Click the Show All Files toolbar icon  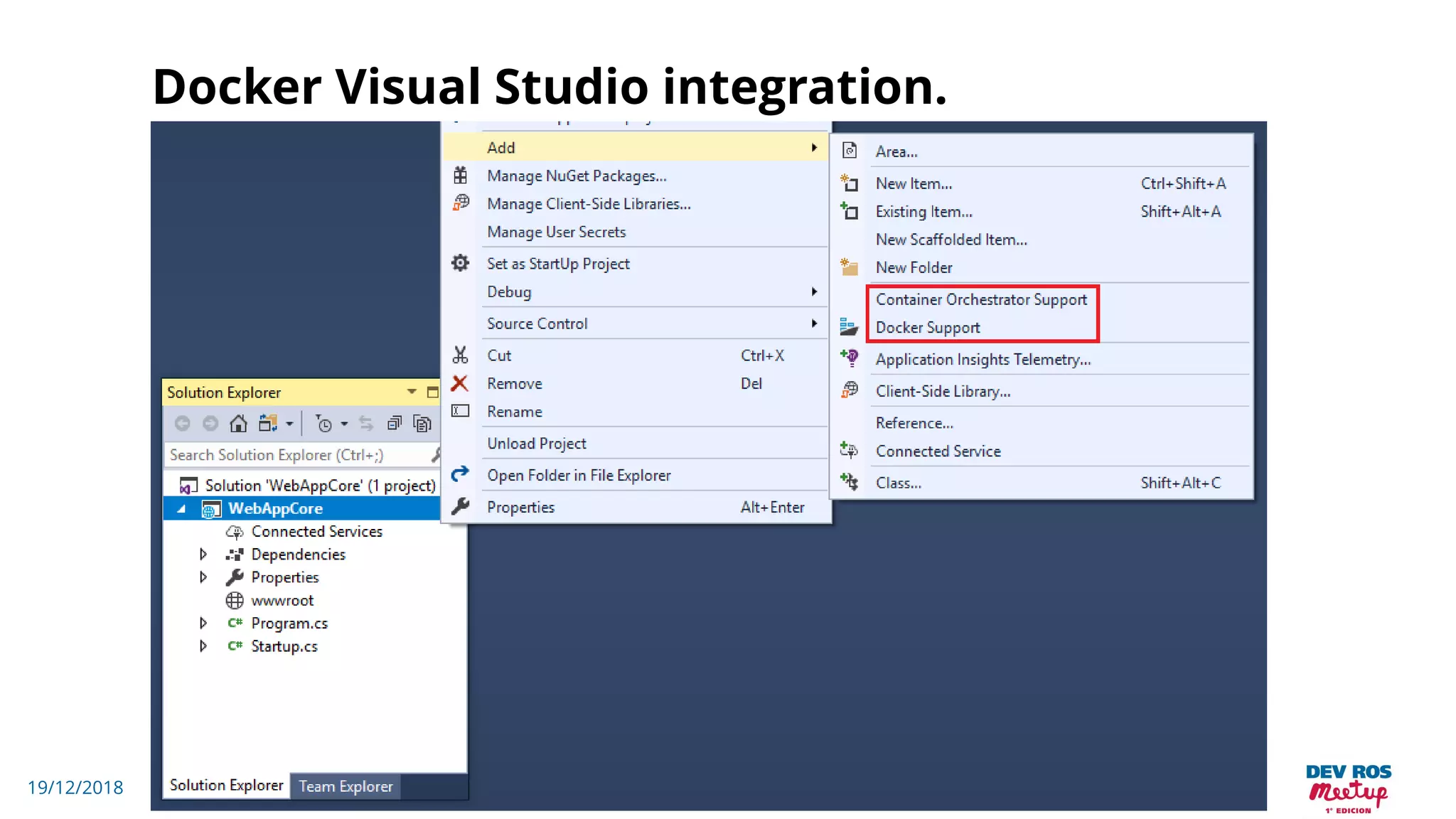(422, 424)
